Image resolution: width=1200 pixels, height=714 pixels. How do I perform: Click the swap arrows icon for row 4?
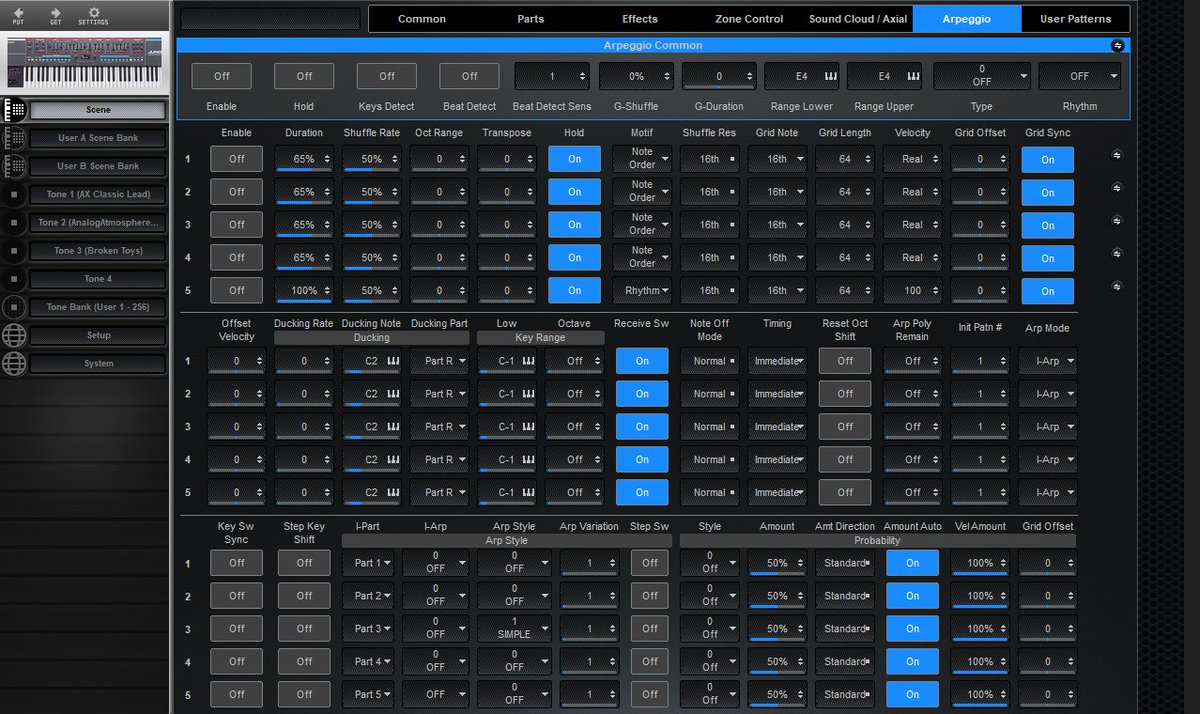click(x=1117, y=253)
